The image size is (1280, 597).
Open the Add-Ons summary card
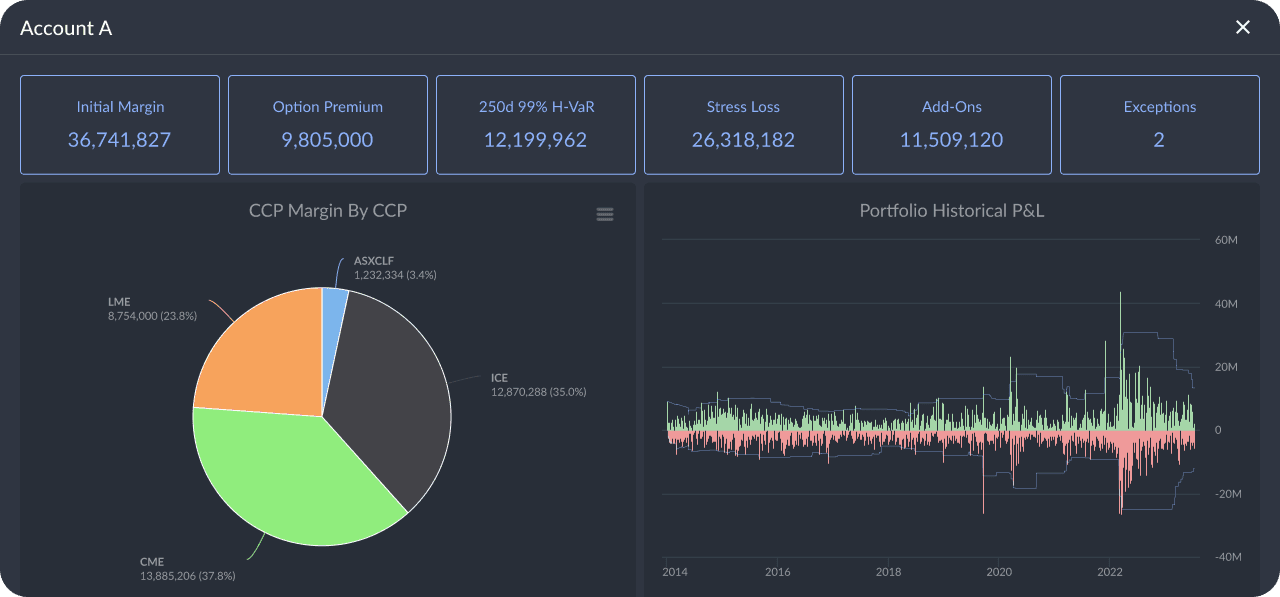(951, 125)
